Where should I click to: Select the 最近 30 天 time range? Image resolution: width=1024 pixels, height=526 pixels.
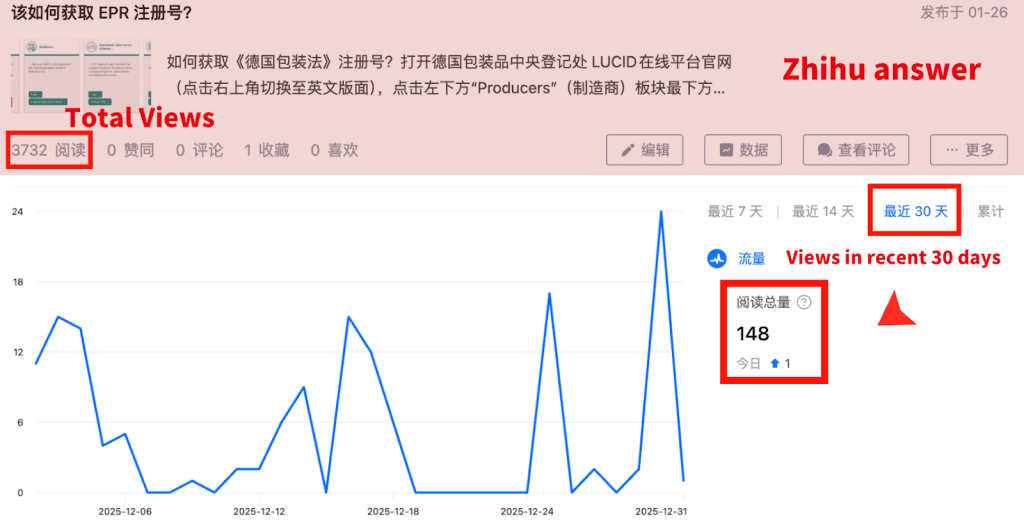click(x=915, y=211)
